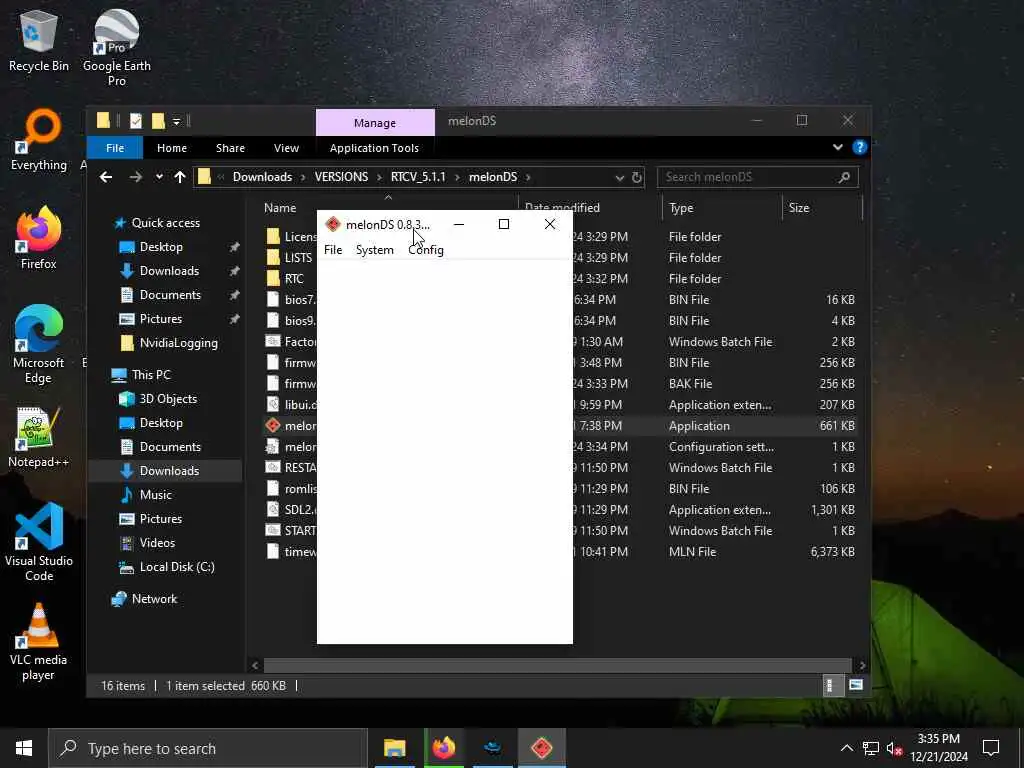Click the Manage contextual tab
The width and height of the screenshot is (1024, 768).
click(x=375, y=123)
